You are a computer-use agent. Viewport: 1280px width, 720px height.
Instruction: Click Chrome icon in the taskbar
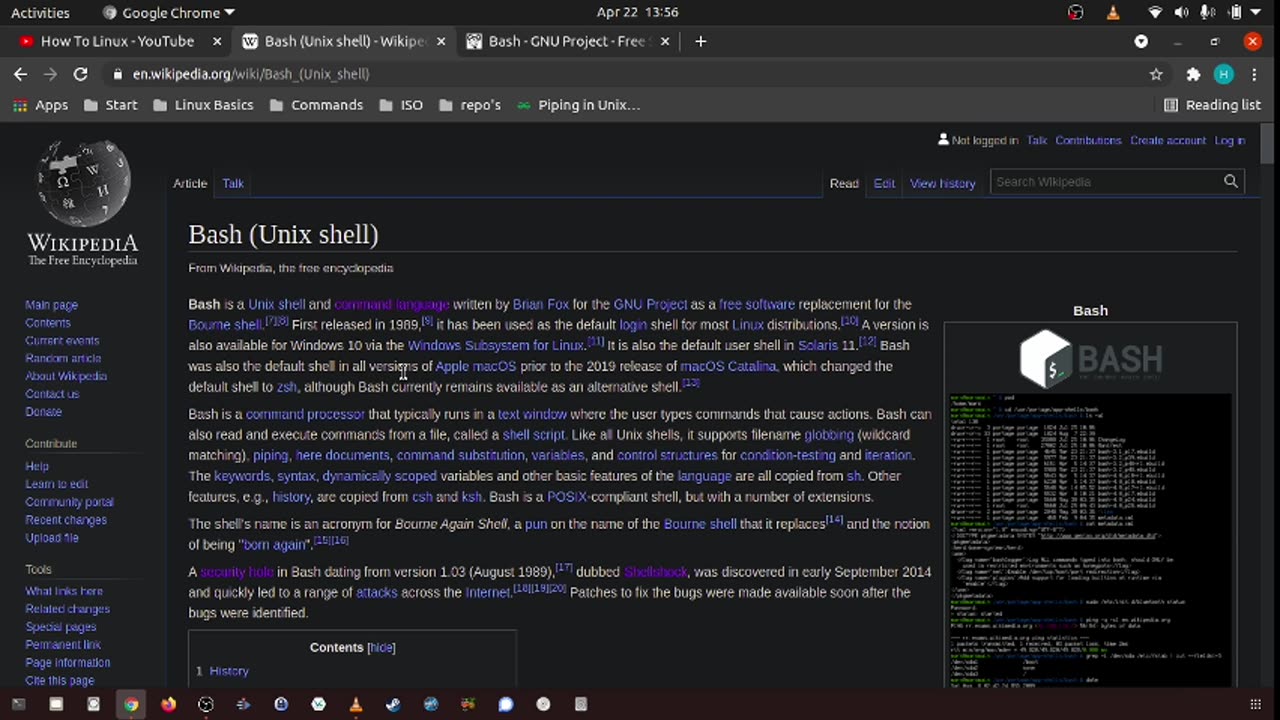pyautogui.click(x=131, y=704)
